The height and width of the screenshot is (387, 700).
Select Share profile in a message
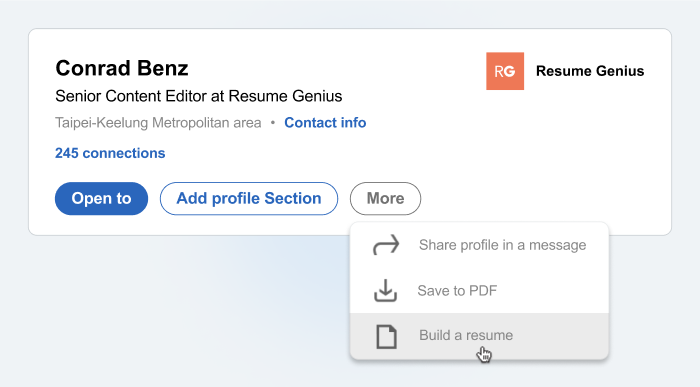pyautogui.click(x=479, y=245)
